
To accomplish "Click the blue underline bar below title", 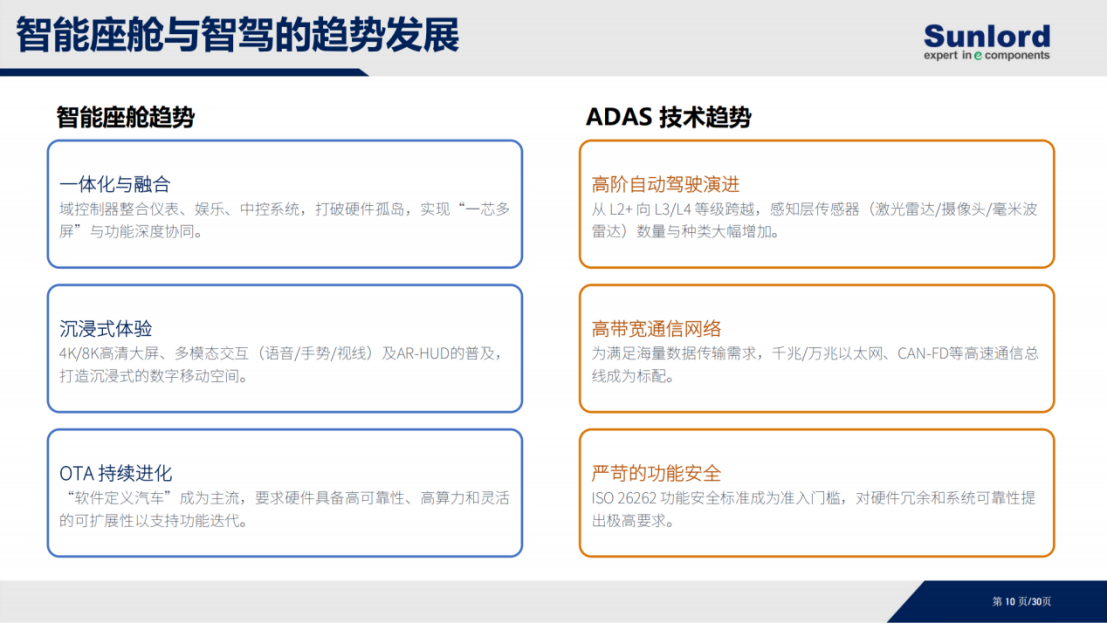I will click(x=184, y=72).
